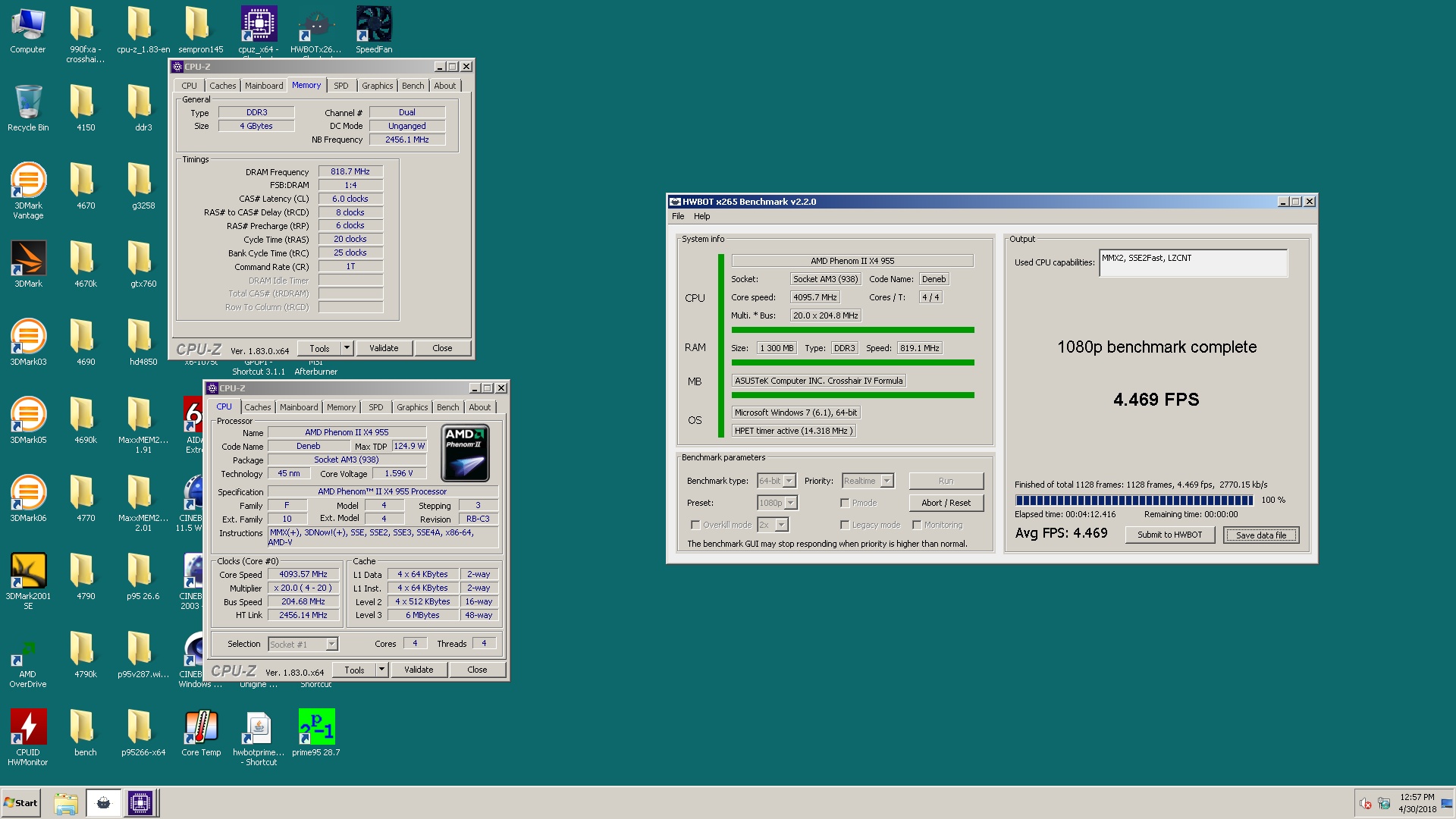Image resolution: width=1456 pixels, height=819 pixels.
Task: Click Submit to HWBOT button
Action: pyautogui.click(x=1169, y=535)
